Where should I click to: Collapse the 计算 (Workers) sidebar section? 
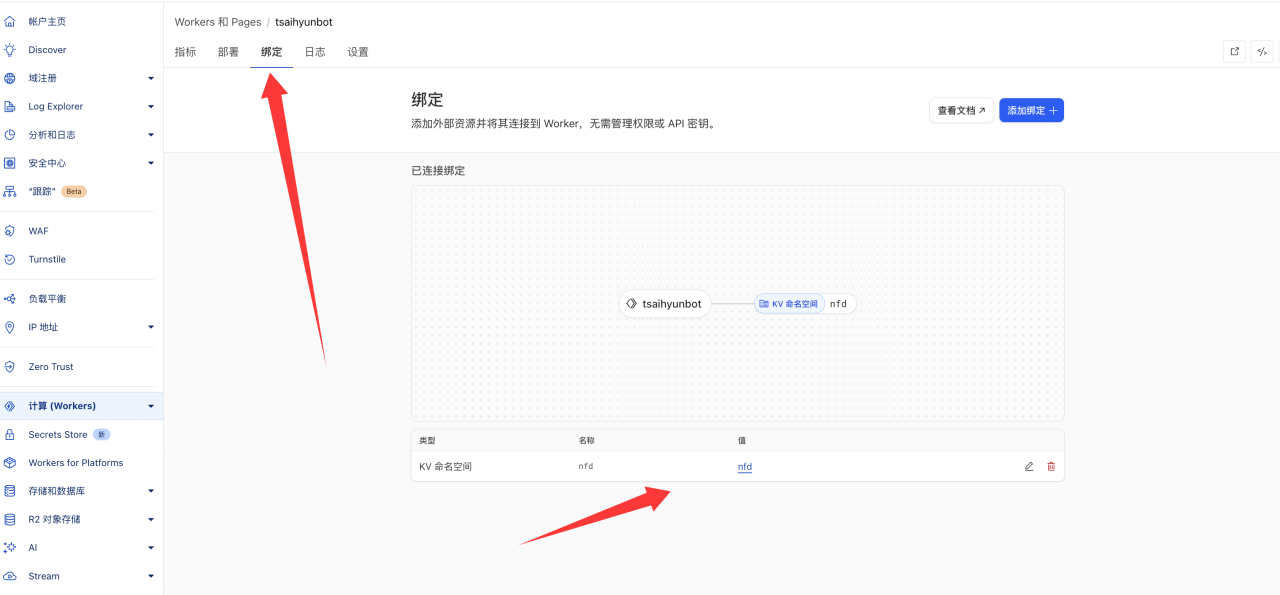click(x=151, y=406)
